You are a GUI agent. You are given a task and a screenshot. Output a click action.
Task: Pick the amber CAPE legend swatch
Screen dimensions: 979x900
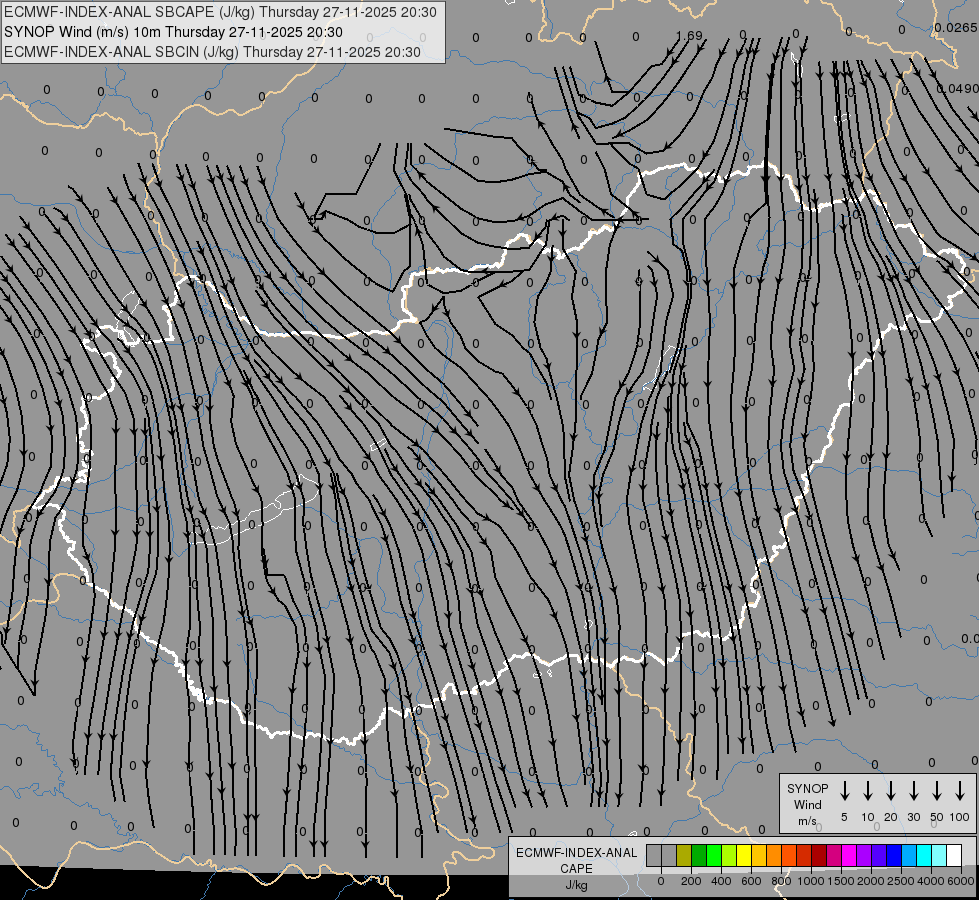pos(759,855)
